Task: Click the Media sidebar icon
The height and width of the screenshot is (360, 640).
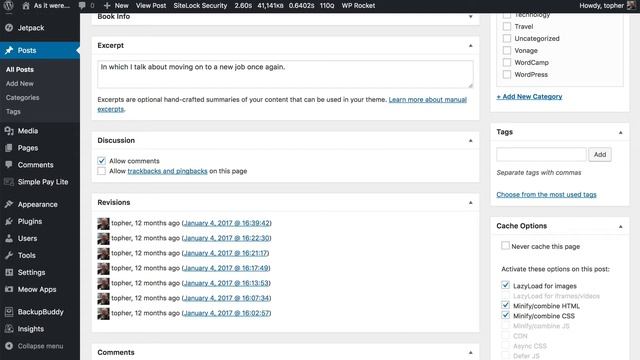Action: (x=9, y=131)
